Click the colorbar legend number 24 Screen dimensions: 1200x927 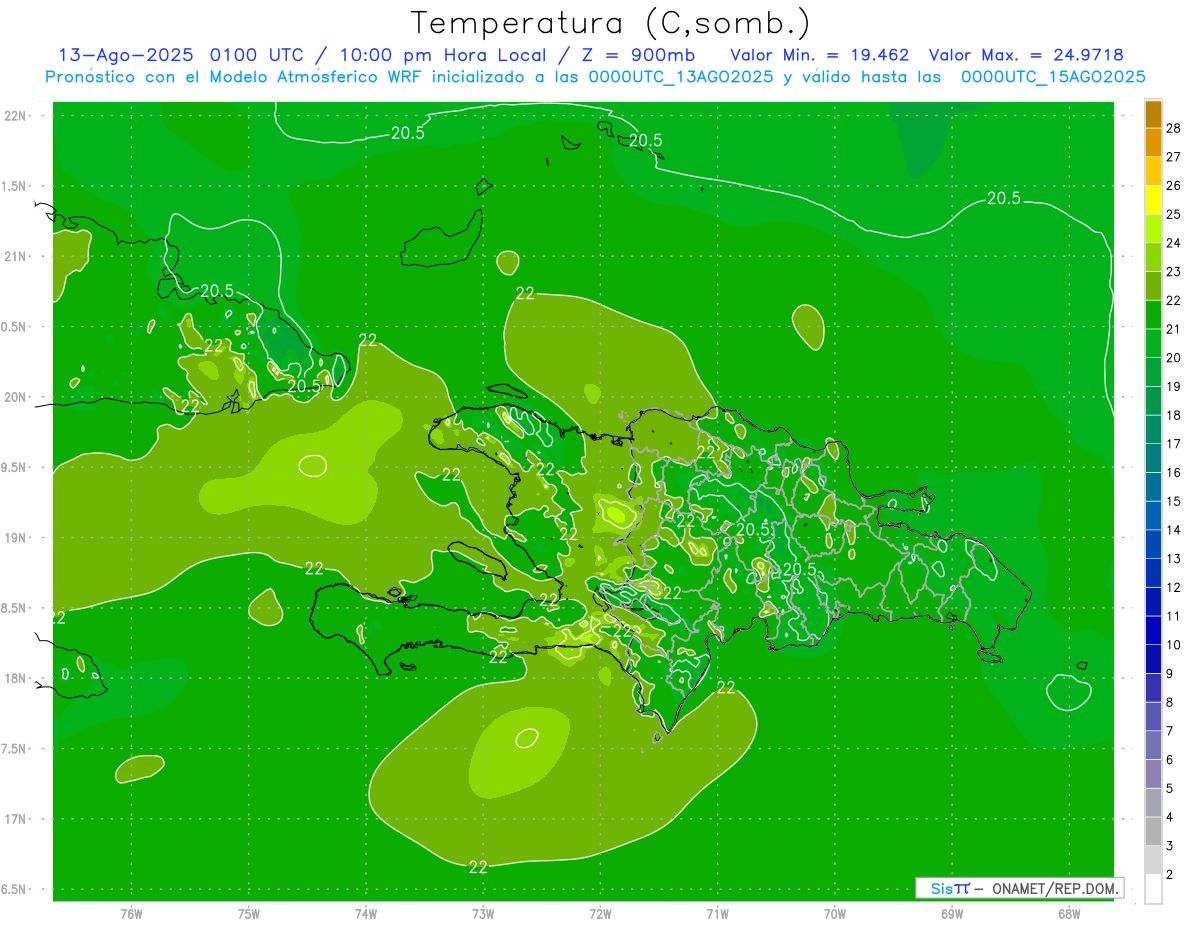pyautogui.click(x=1174, y=243)
